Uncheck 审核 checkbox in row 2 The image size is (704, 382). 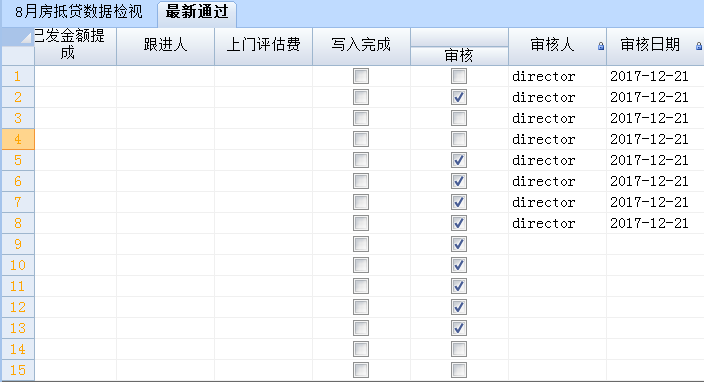point(459,97)
